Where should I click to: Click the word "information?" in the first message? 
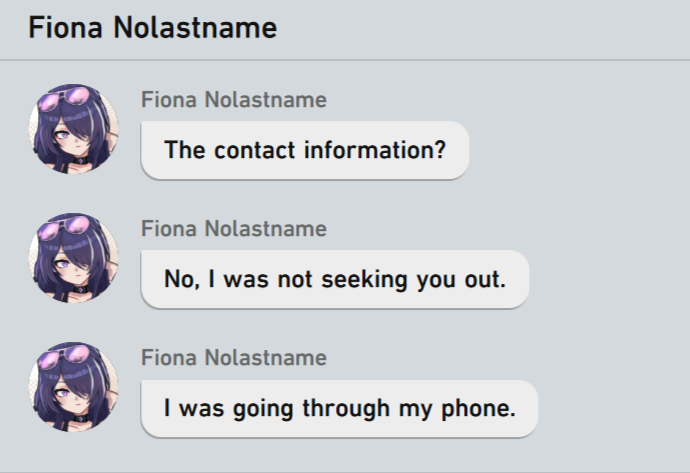click(373, 151)
